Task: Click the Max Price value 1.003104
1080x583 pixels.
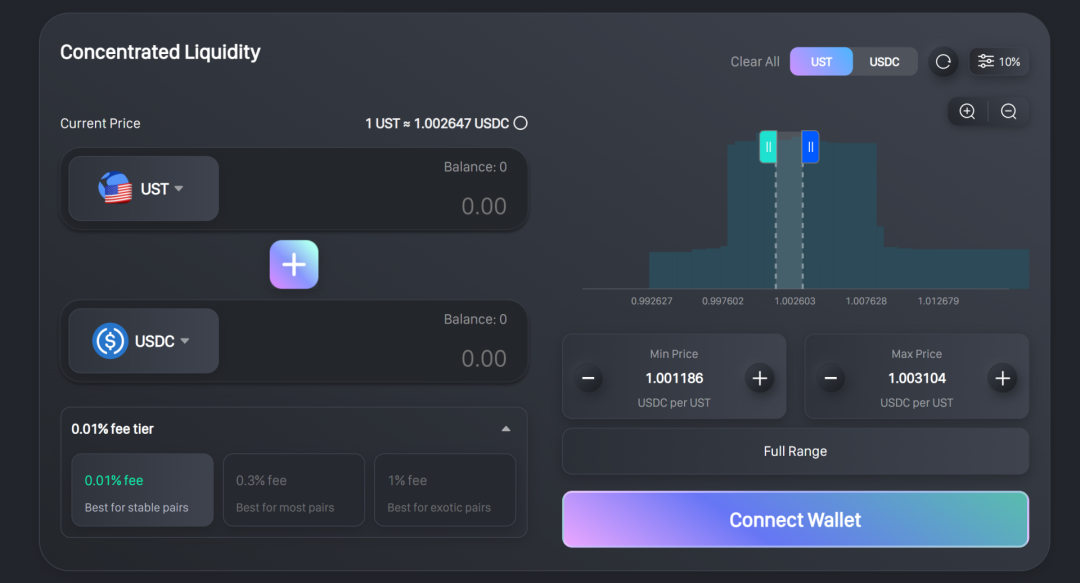Action: tap(917, 378)
